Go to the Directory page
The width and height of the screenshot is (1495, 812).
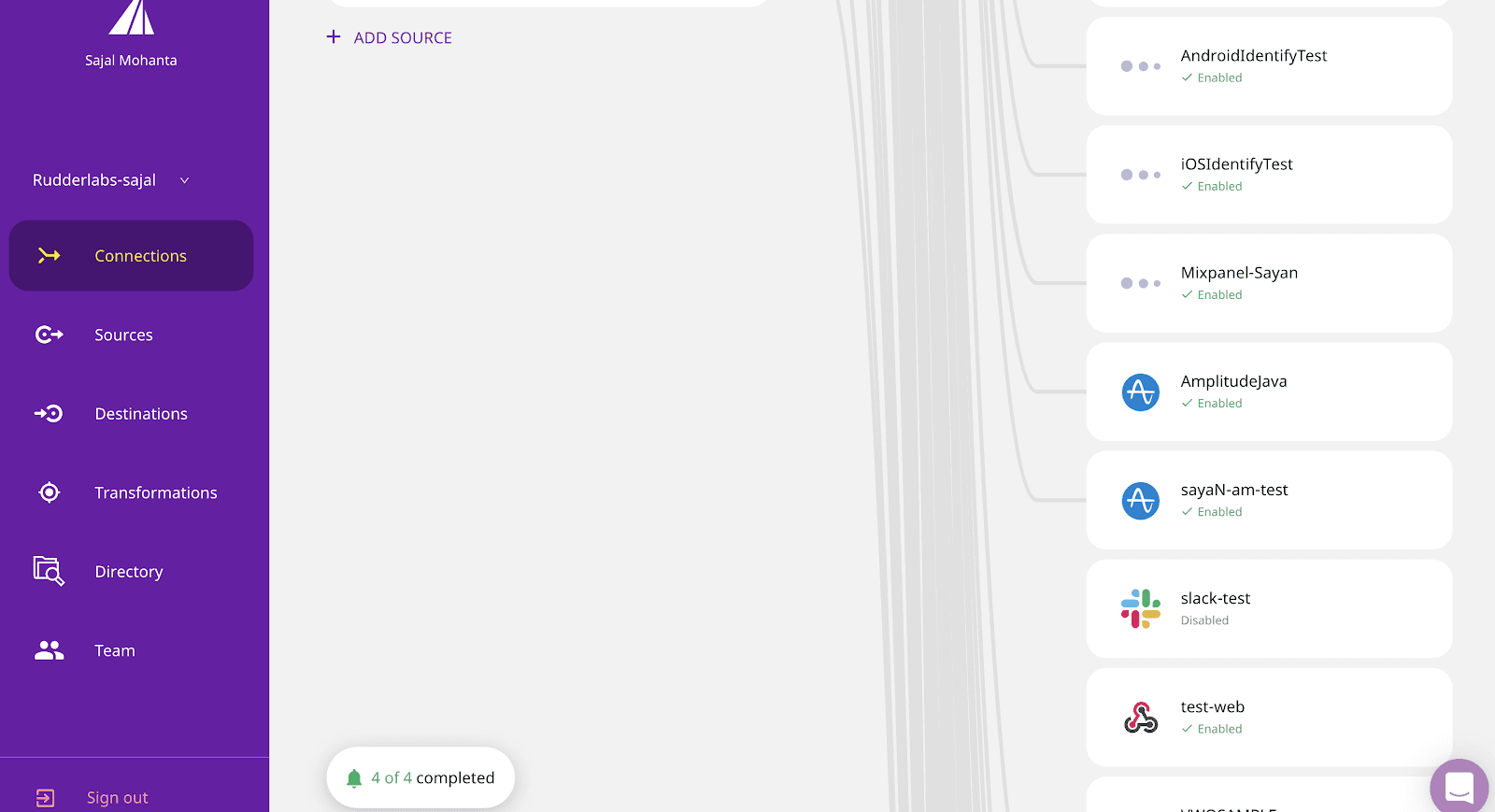point(129,572)
